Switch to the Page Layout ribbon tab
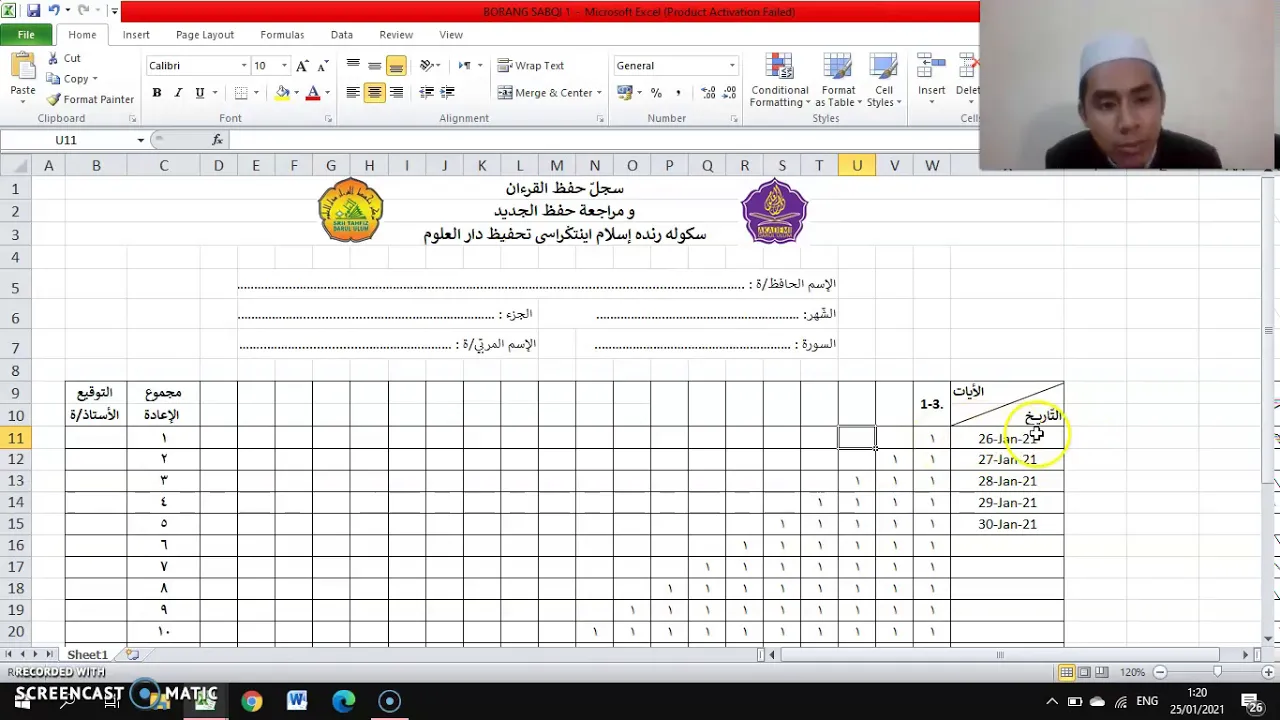The height and width of the screenshot is (720, 1280). [x=205, y=34]
